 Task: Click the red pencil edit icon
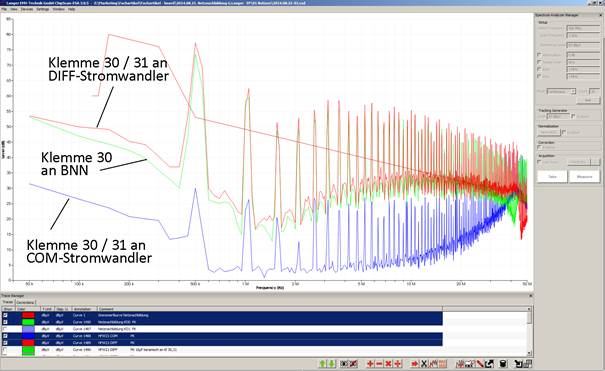(x=480, y=363)
